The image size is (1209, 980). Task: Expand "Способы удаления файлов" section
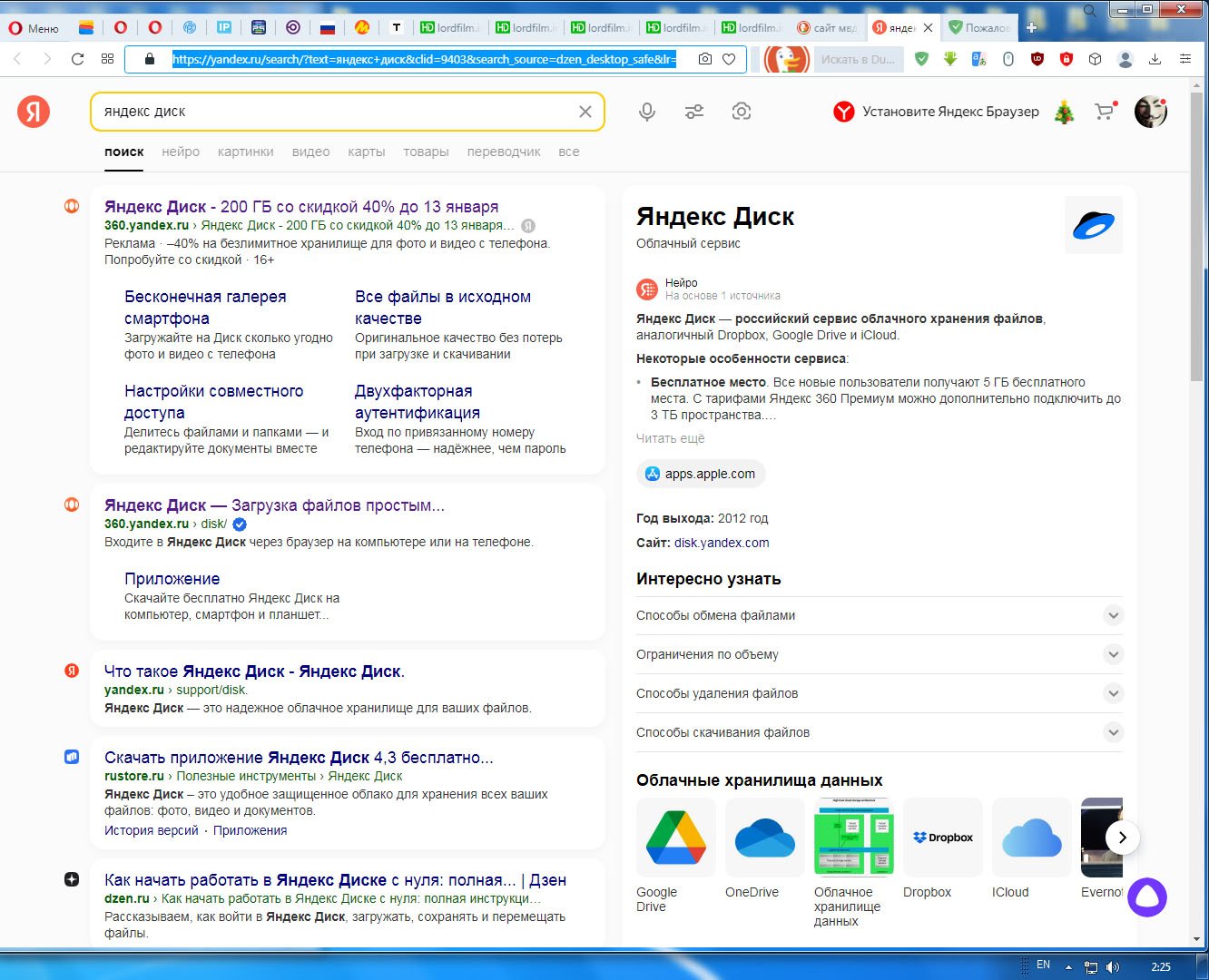880,693
